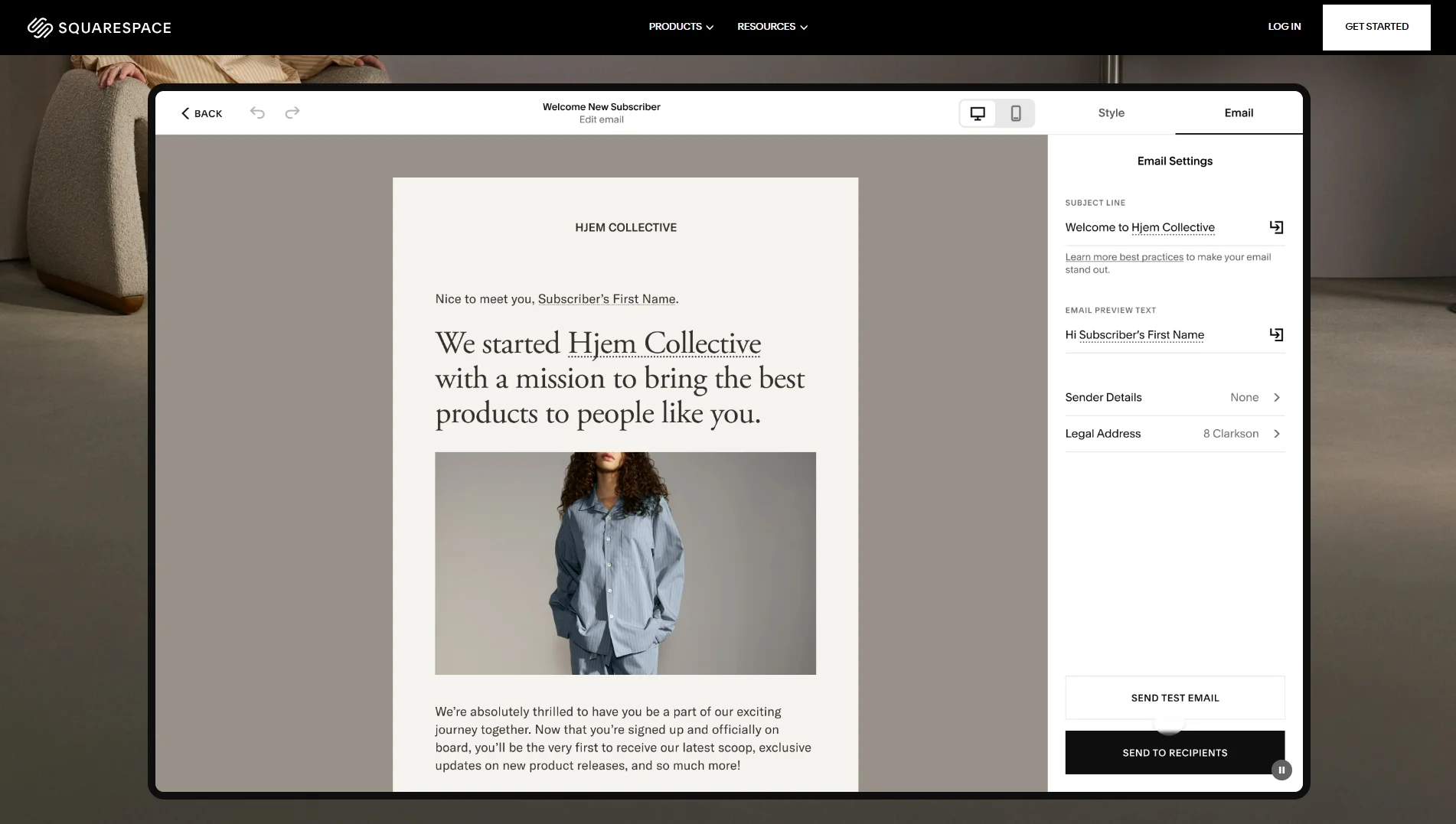This screenshot has width=1456, height=824.
Task: Select the Email tab
Action: coord(1239,112)
